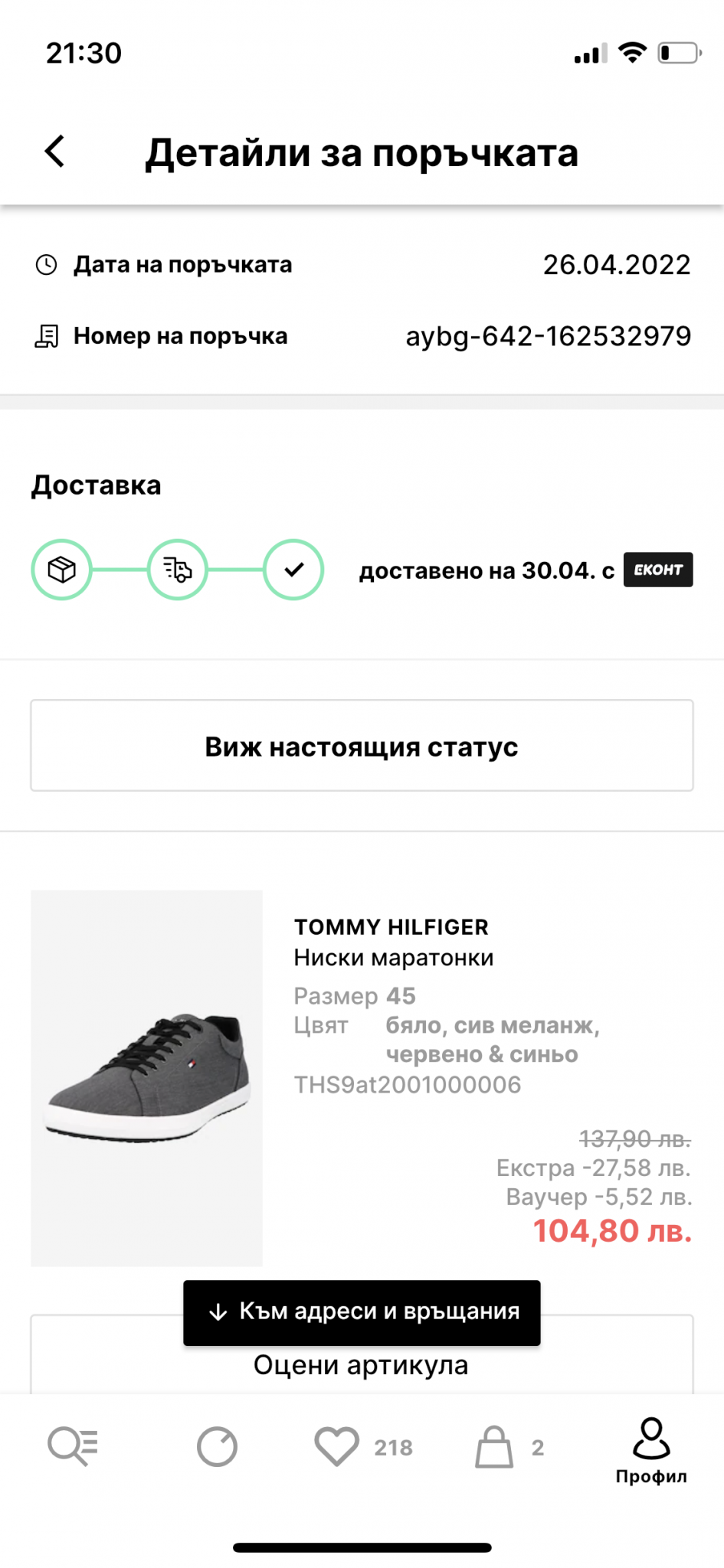
Task: Jump to Към адреси и връщания
Action: 362,1312
